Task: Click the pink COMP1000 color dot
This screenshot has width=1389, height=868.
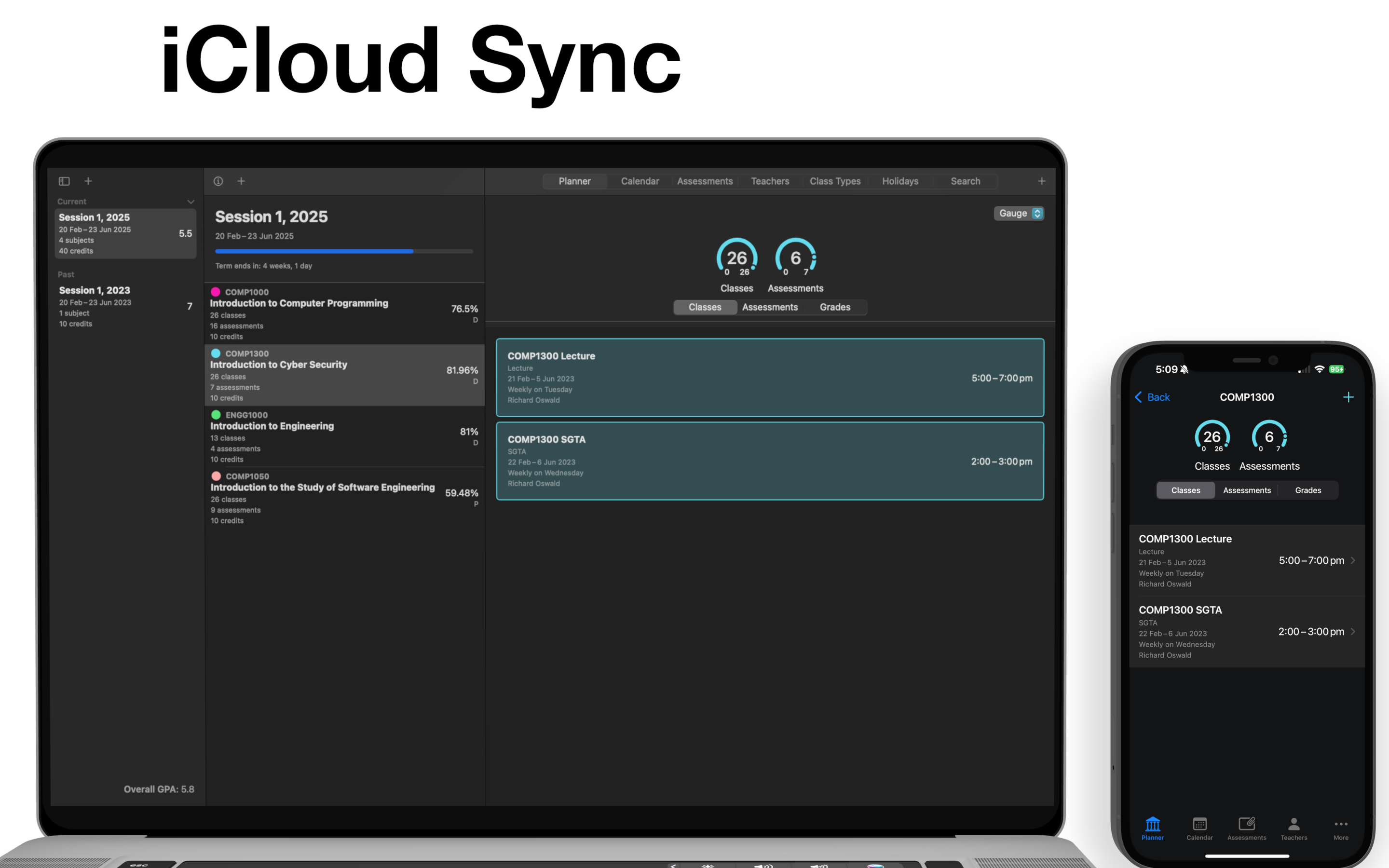Action: [216, 292]
